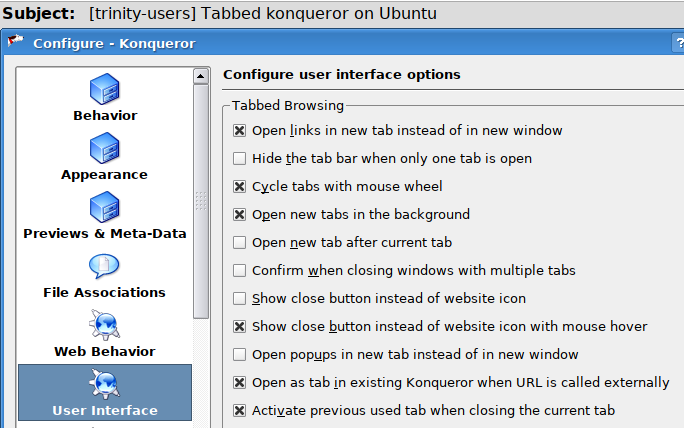
Task: Enable Hide the tab bar option
Action: (x=239, y=158)
